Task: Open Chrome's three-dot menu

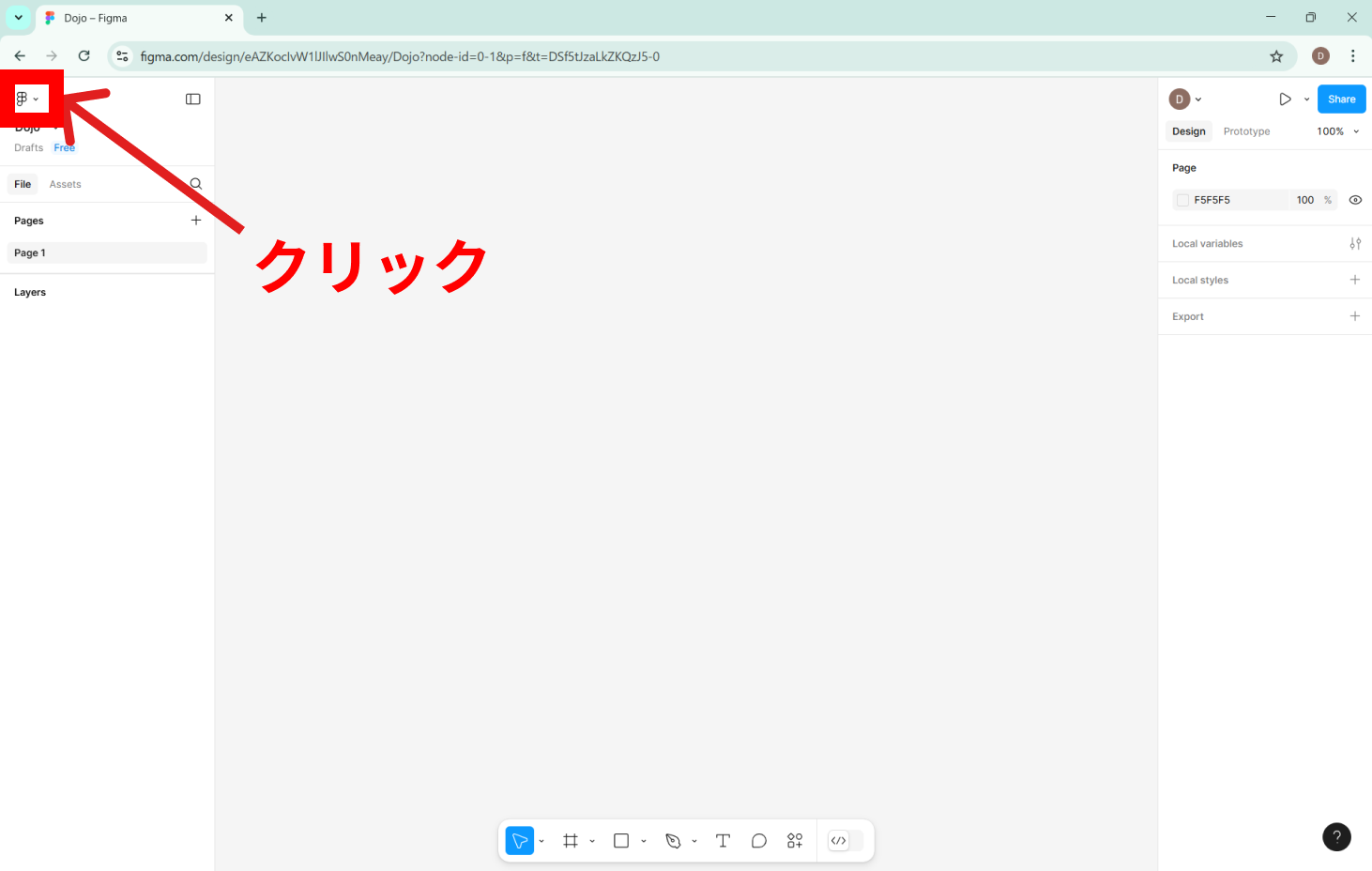Action: pyautogui.click(x=1353, y=56)
